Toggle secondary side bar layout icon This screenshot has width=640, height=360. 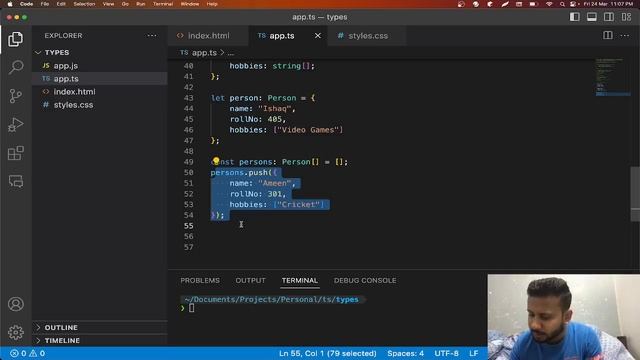[609, 17]
